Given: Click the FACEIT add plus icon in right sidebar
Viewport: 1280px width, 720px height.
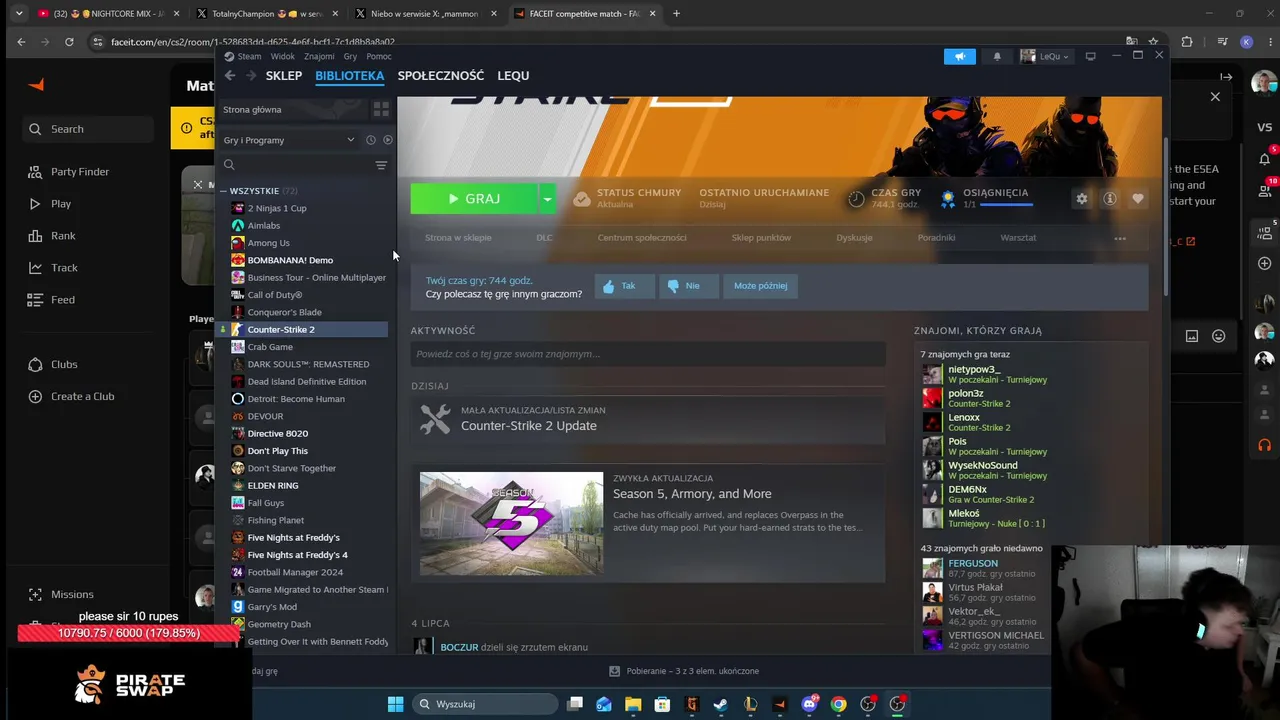Looking at the screenshot, I should (x=1265, y=264).
